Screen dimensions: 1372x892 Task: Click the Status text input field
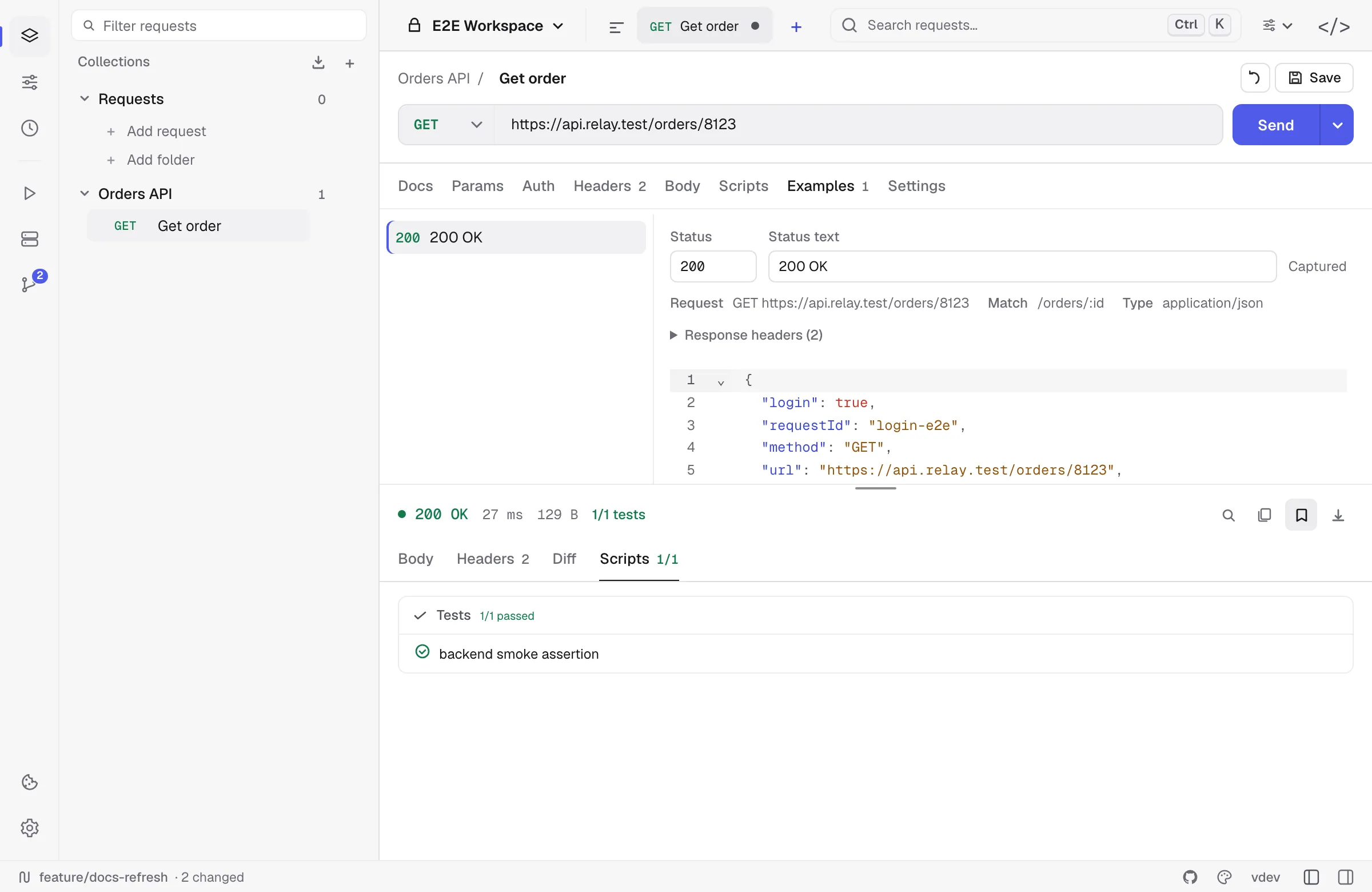pos(1022,266)
